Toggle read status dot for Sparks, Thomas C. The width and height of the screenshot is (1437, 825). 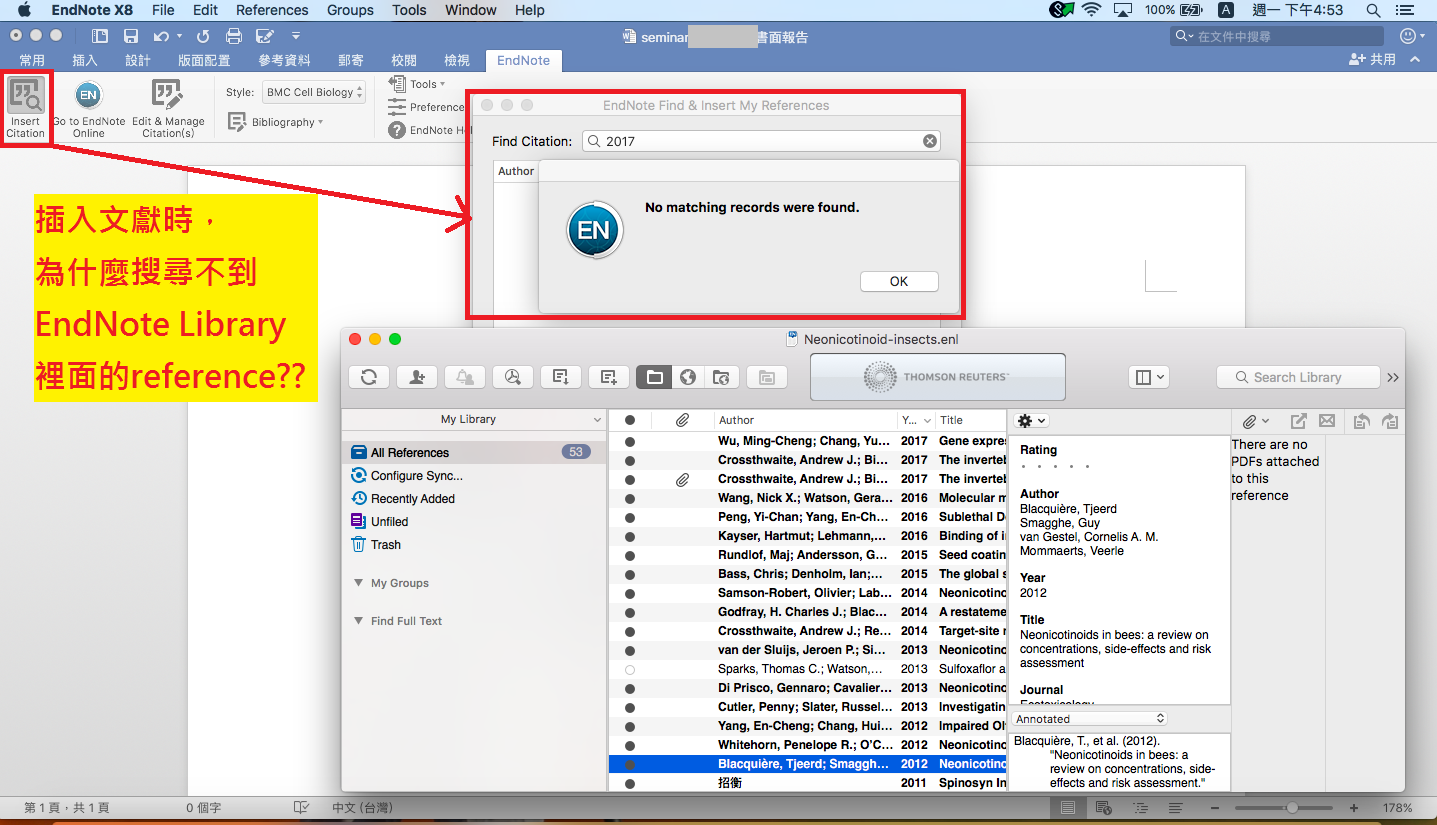point(629,669)
